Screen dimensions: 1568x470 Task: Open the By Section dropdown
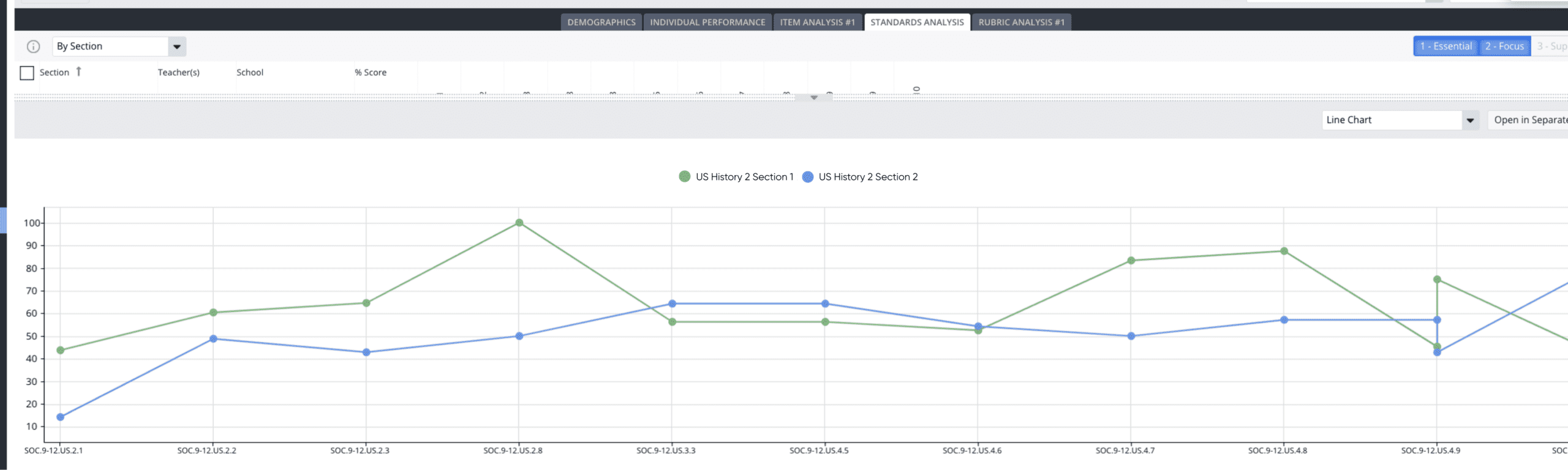pos(176,47)
